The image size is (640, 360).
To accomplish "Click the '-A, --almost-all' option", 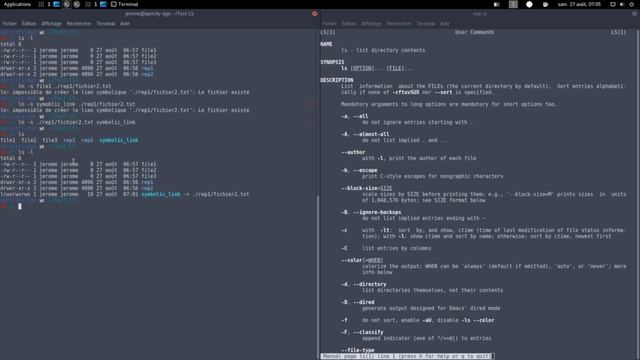I will coord(365,134).
